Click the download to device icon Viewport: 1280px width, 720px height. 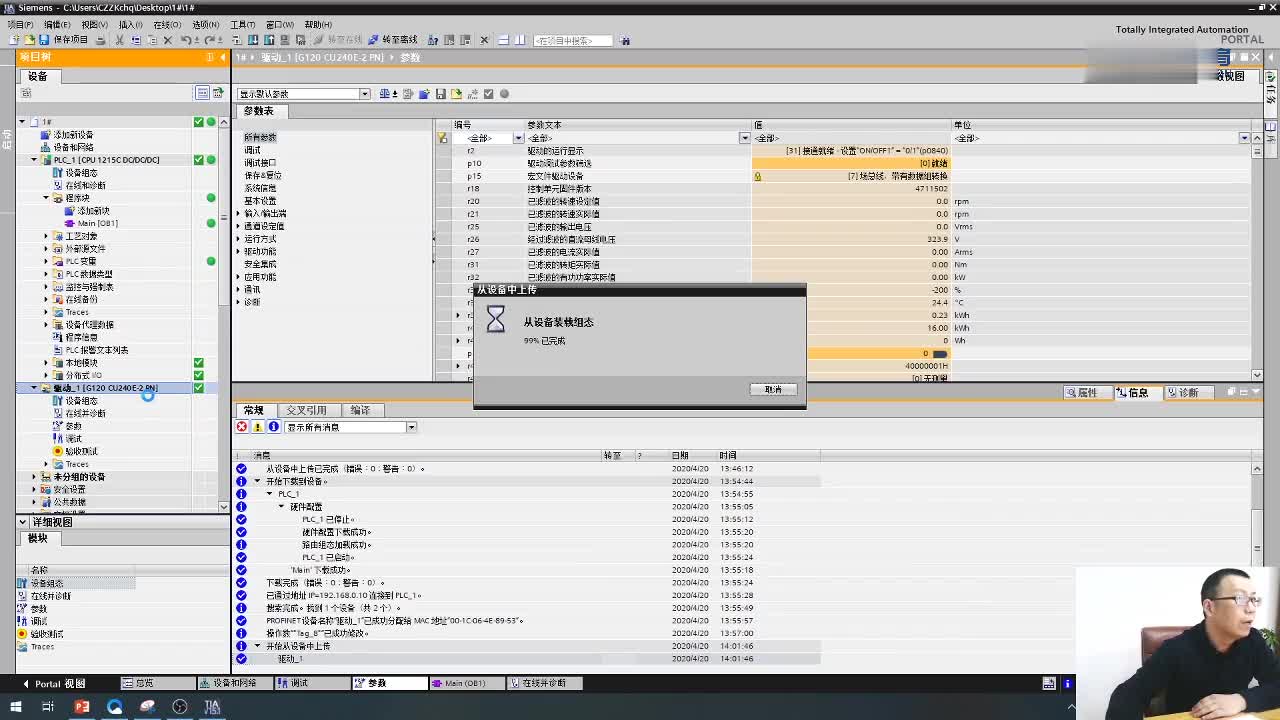coord(255,40)
